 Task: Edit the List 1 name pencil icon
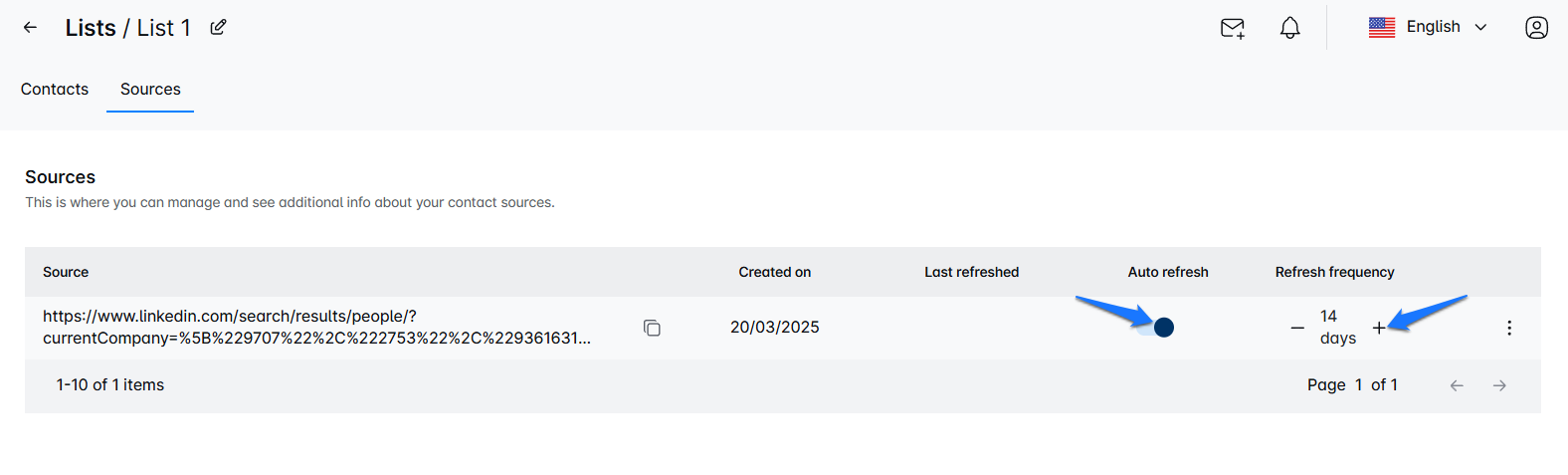tap(218, 28)
